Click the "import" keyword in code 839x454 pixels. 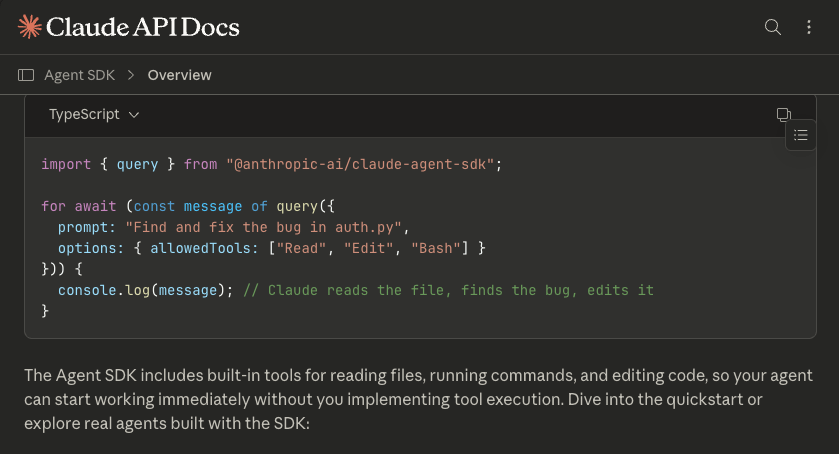(66, 164)
